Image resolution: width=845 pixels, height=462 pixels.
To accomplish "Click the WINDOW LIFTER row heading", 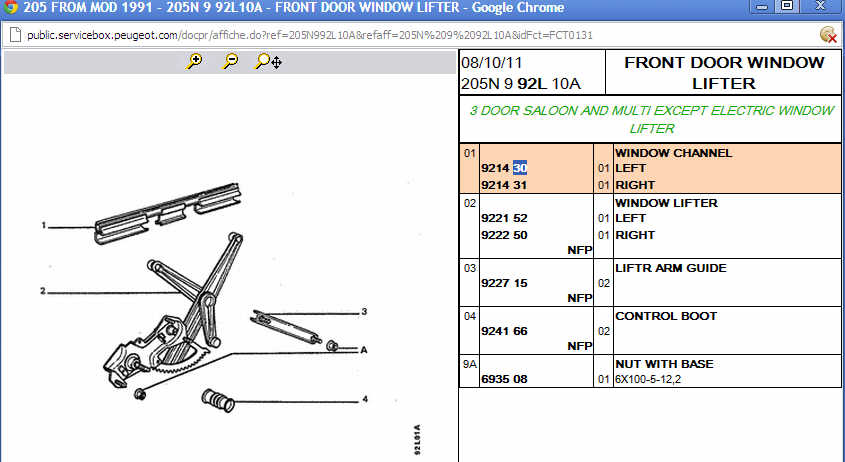I will tap(666, 203).
